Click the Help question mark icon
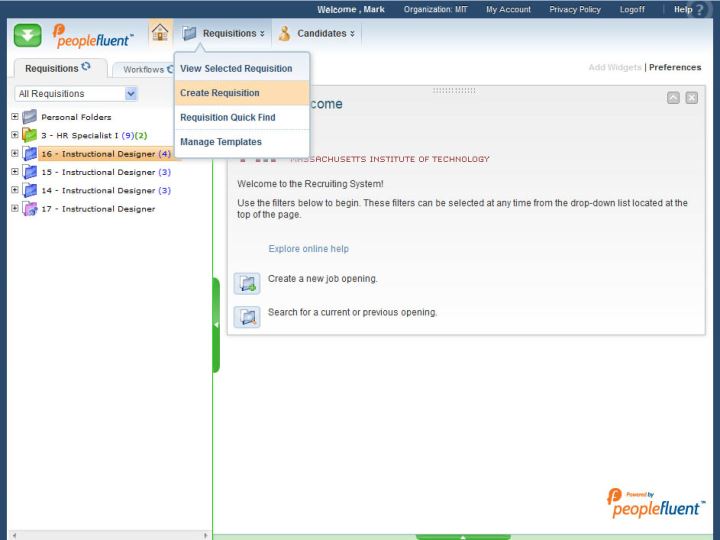 click(x=699, y=10)
